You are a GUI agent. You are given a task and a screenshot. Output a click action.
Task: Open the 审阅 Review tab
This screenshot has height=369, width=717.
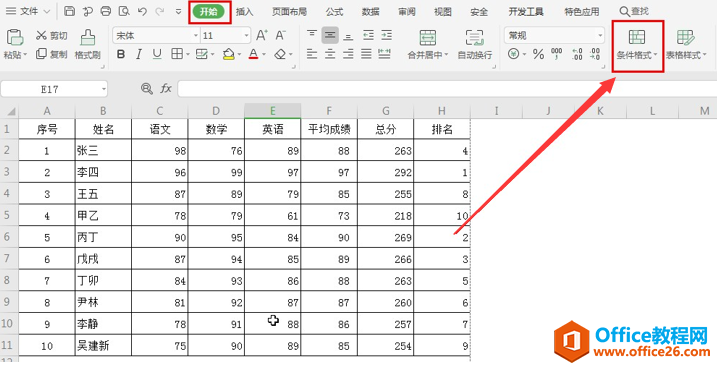point(407,12)
